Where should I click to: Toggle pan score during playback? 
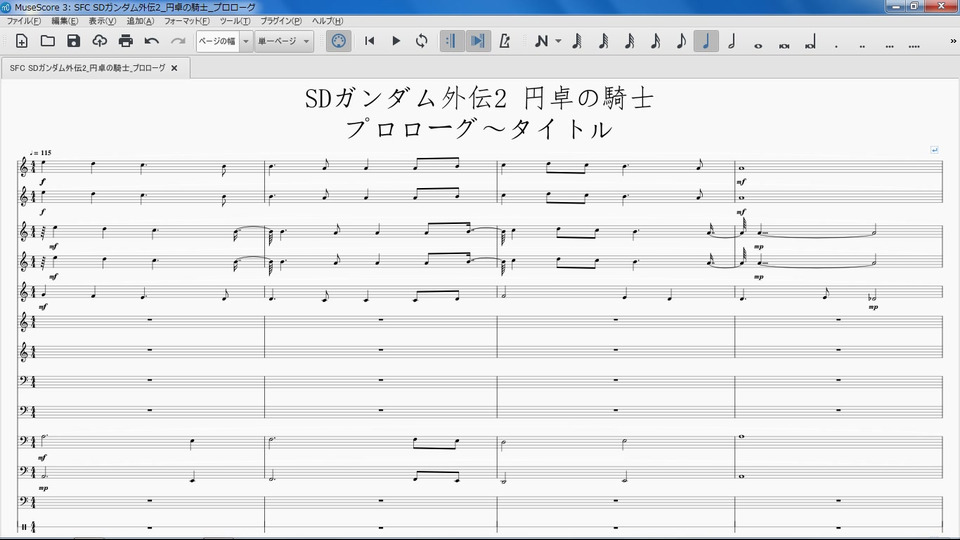[478, 41]
